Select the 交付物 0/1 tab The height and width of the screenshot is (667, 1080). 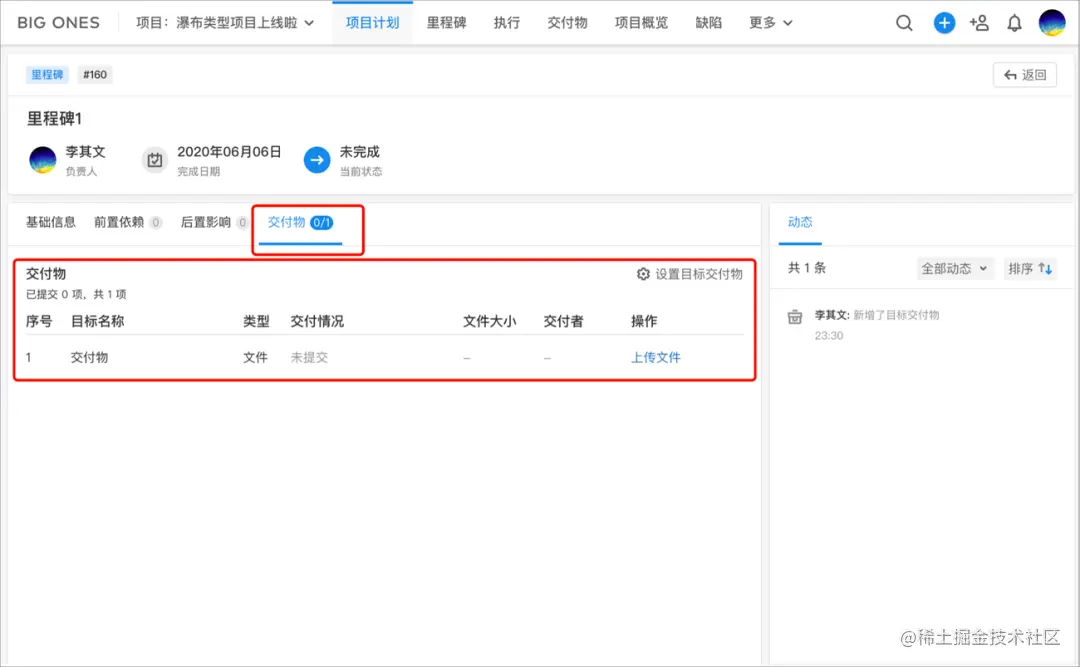[300, 222]
